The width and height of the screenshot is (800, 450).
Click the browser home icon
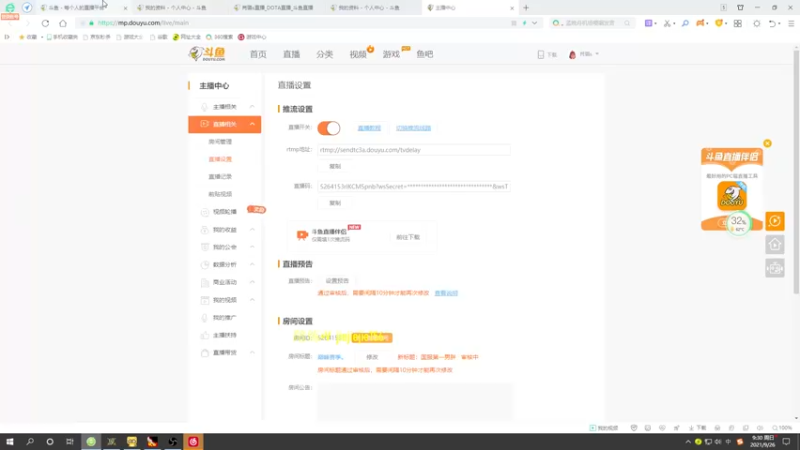(63, 23)
